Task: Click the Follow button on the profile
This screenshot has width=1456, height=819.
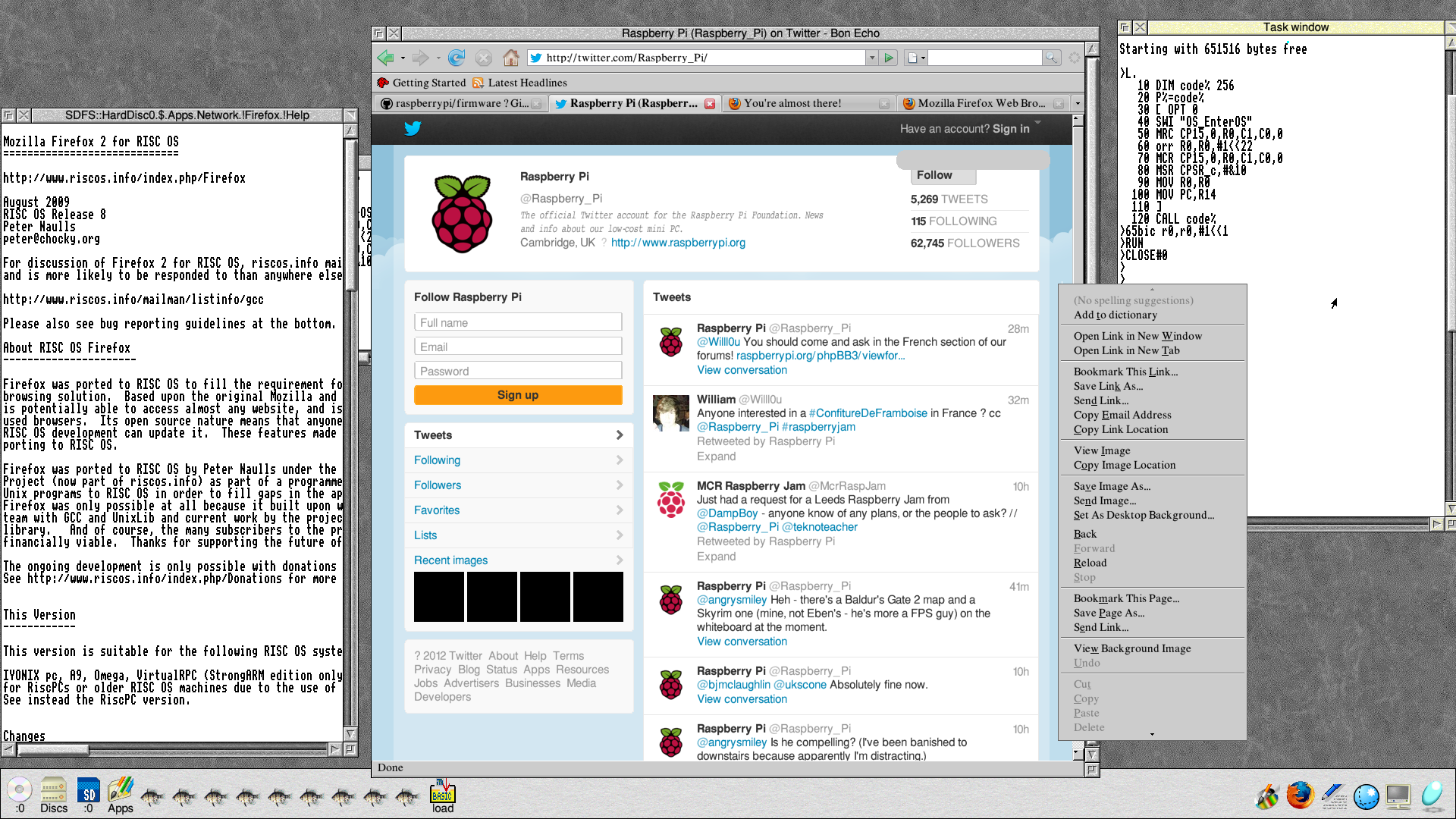Action: coord(943,175)
